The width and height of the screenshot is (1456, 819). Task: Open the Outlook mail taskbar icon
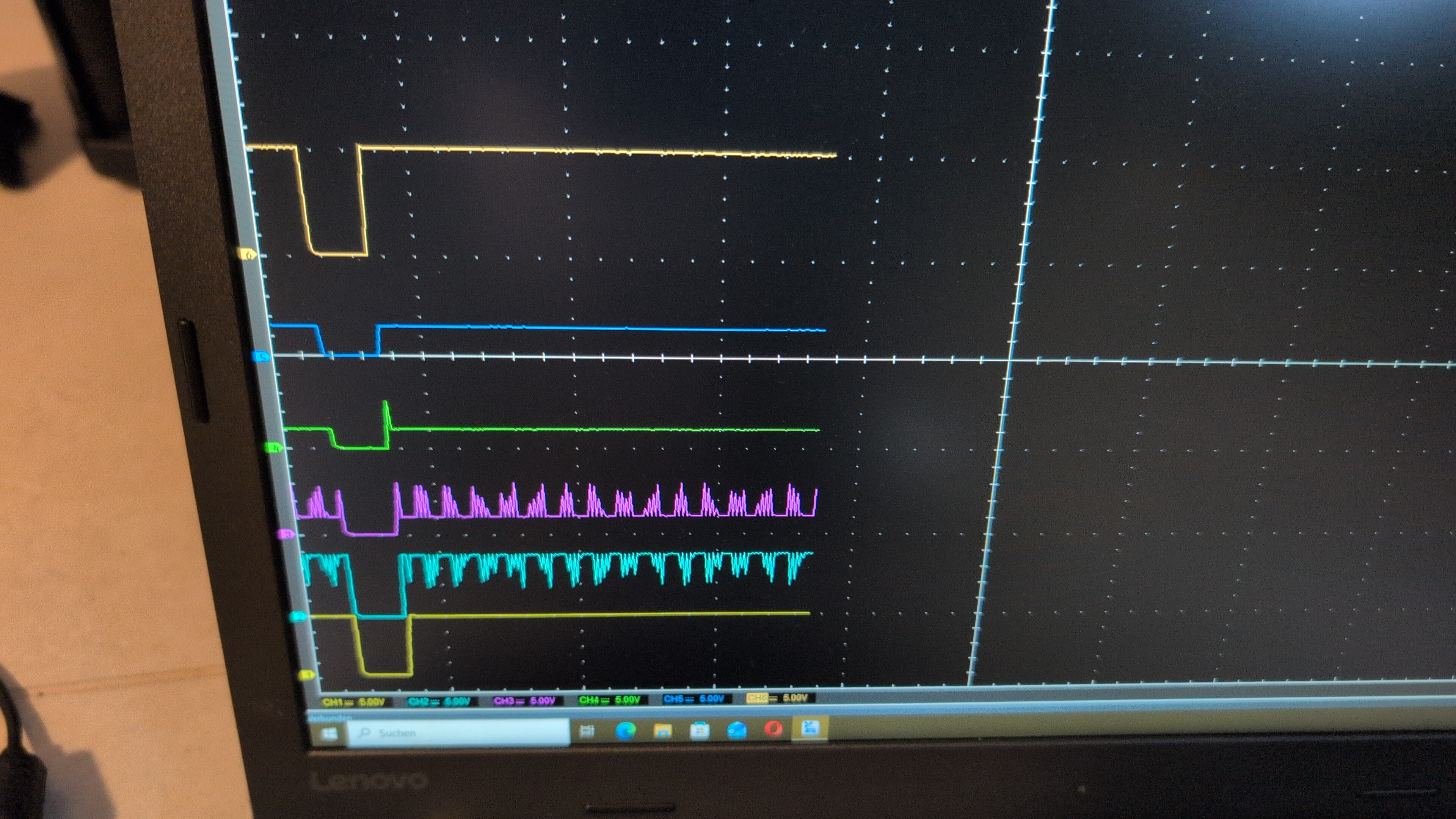pos(737,730)
